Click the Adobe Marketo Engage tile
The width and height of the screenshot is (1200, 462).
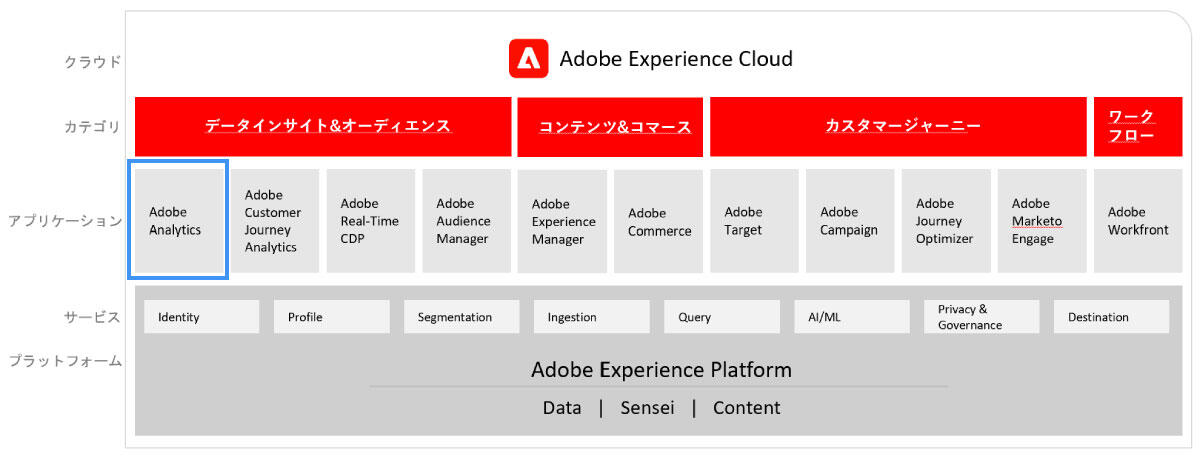click(x=1042, y=221)
